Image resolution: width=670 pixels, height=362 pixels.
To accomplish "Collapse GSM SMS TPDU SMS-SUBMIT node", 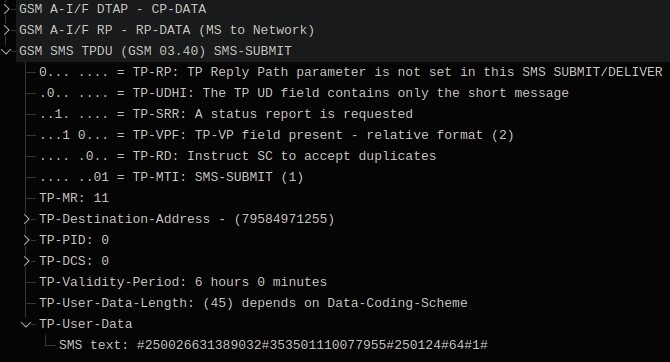I will point(6,51).
